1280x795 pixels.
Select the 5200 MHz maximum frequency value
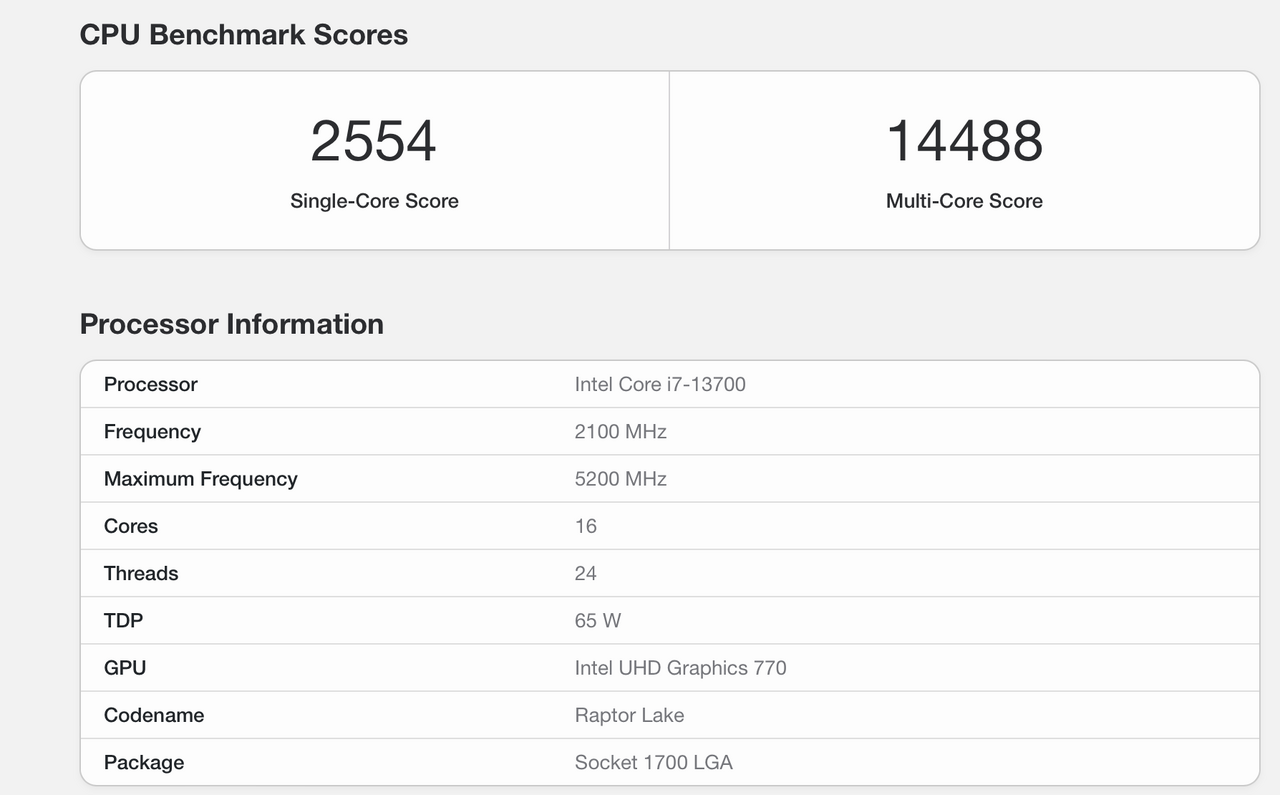621,479
